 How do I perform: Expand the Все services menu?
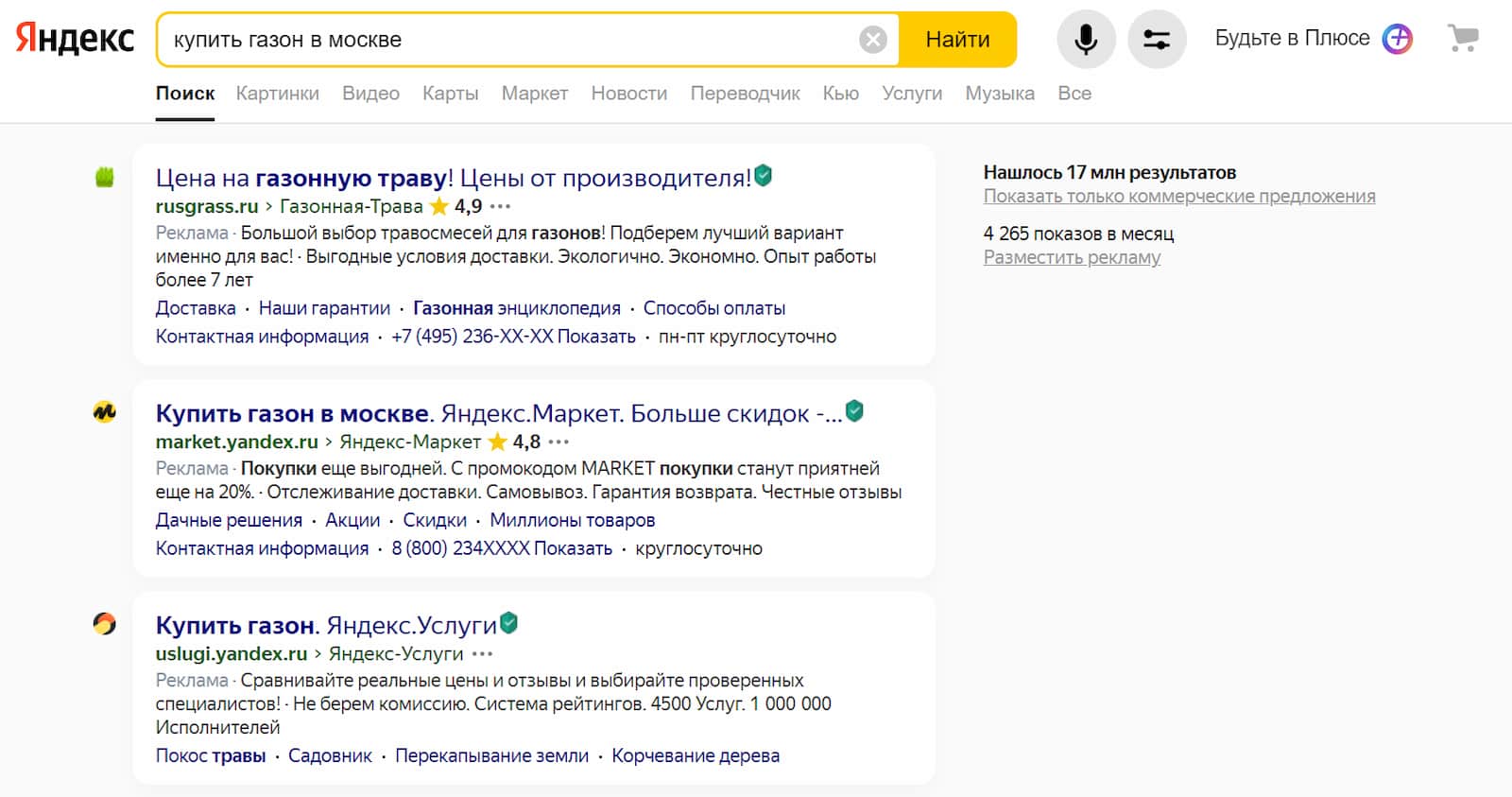coord(1074,94)
